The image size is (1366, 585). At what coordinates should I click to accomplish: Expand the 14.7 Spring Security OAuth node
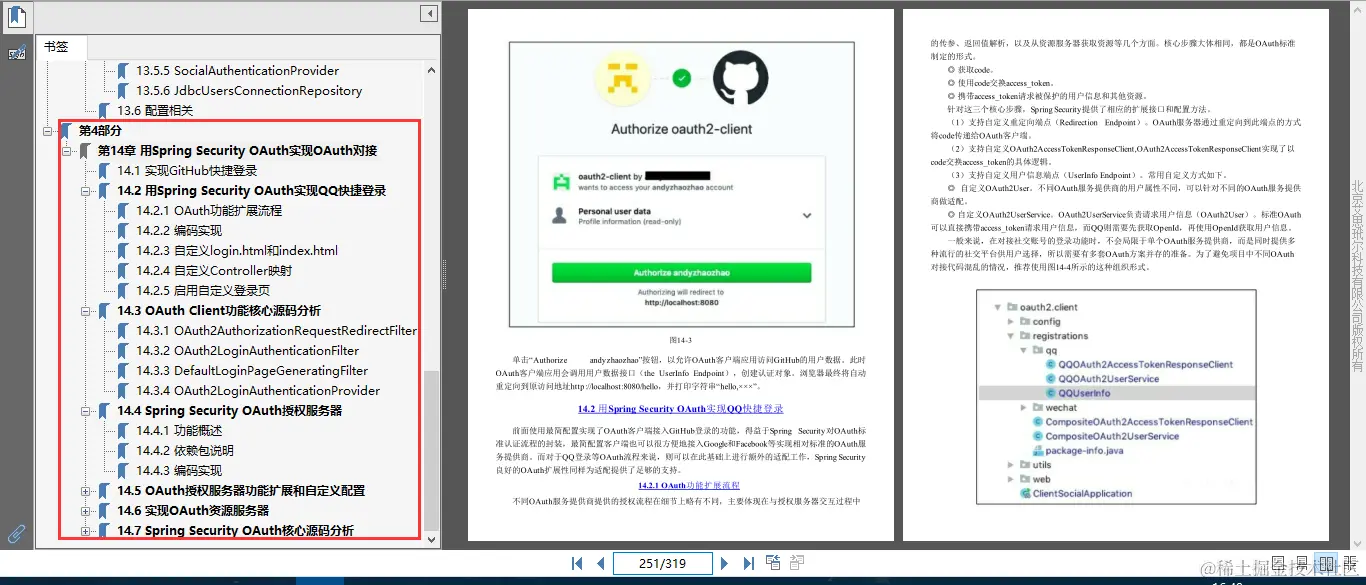click(x=85, y=530)
